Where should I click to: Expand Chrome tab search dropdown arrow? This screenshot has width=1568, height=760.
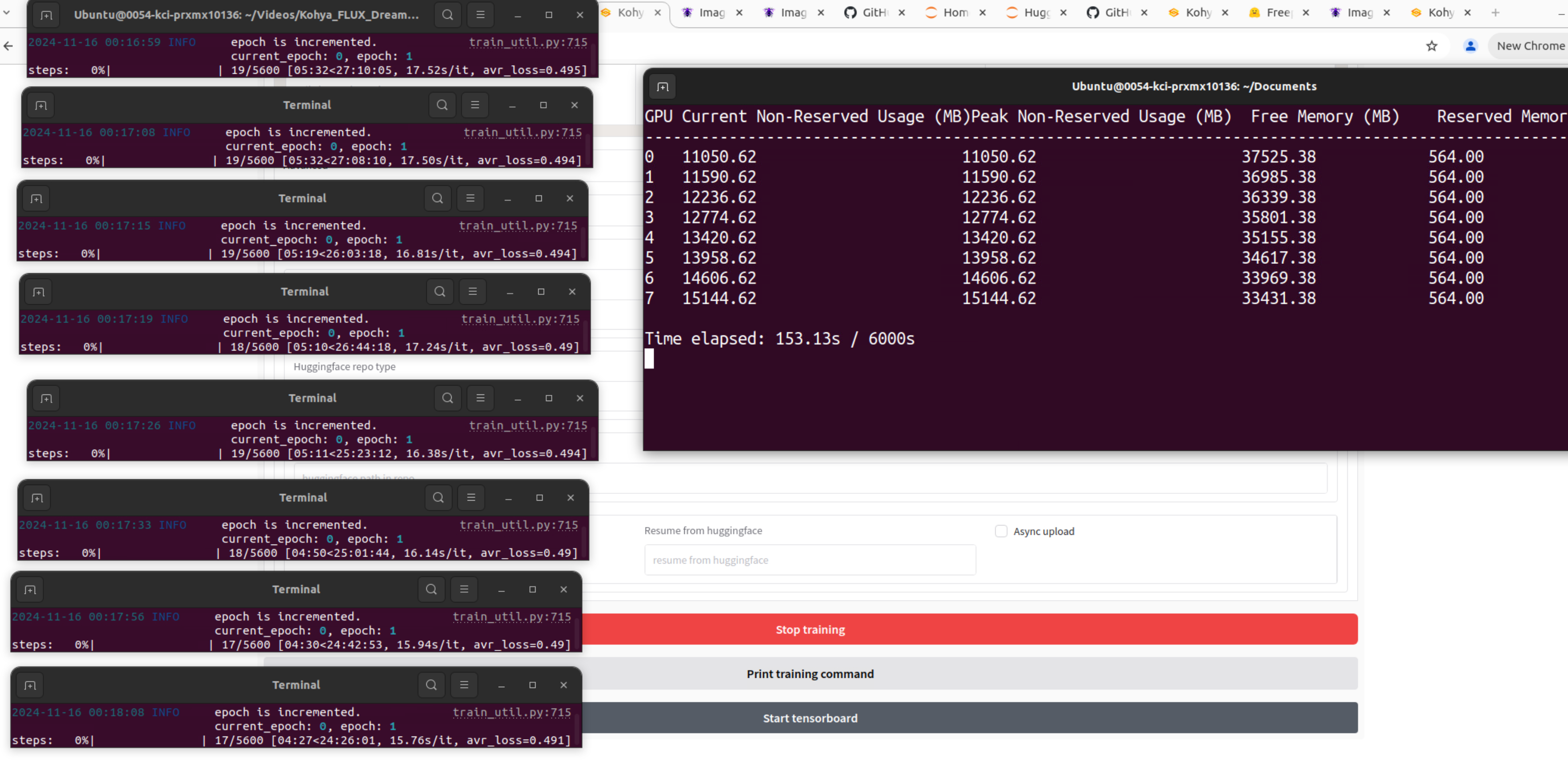click(x=7, y=12)
